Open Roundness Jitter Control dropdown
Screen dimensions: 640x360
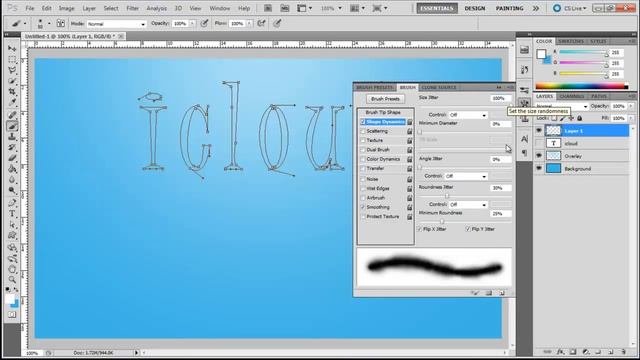coord(468,204)
